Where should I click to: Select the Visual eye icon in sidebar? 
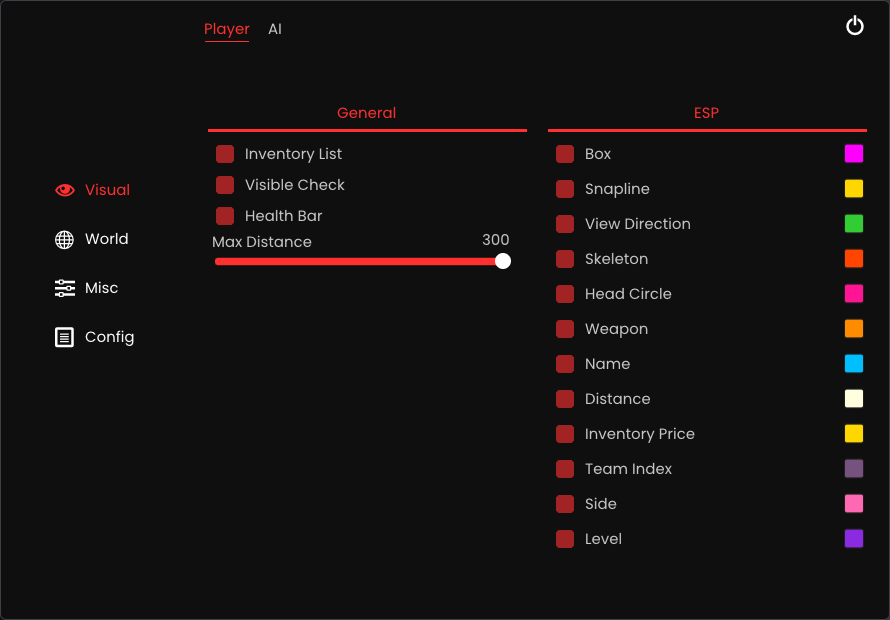click(x=64, y=189)
